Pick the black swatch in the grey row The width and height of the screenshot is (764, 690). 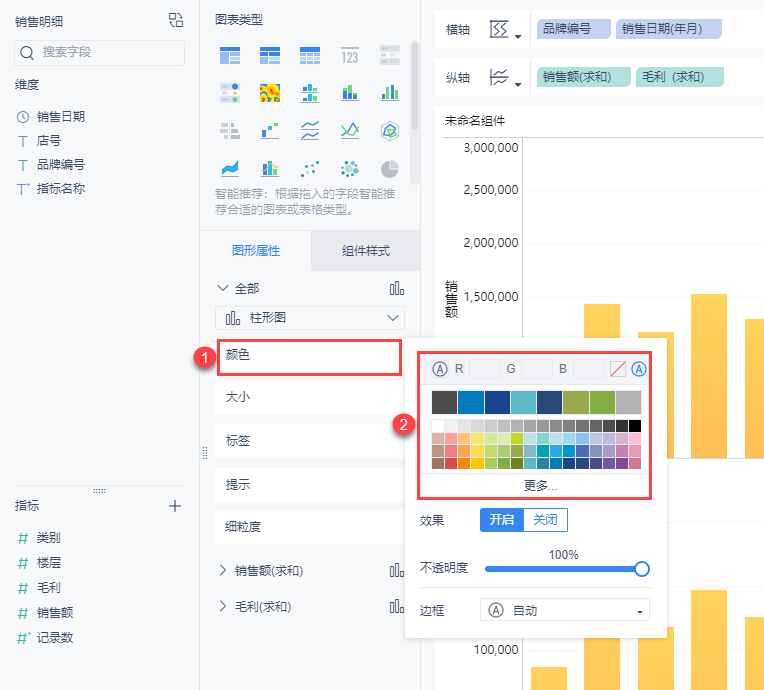[x=634, y=426]
